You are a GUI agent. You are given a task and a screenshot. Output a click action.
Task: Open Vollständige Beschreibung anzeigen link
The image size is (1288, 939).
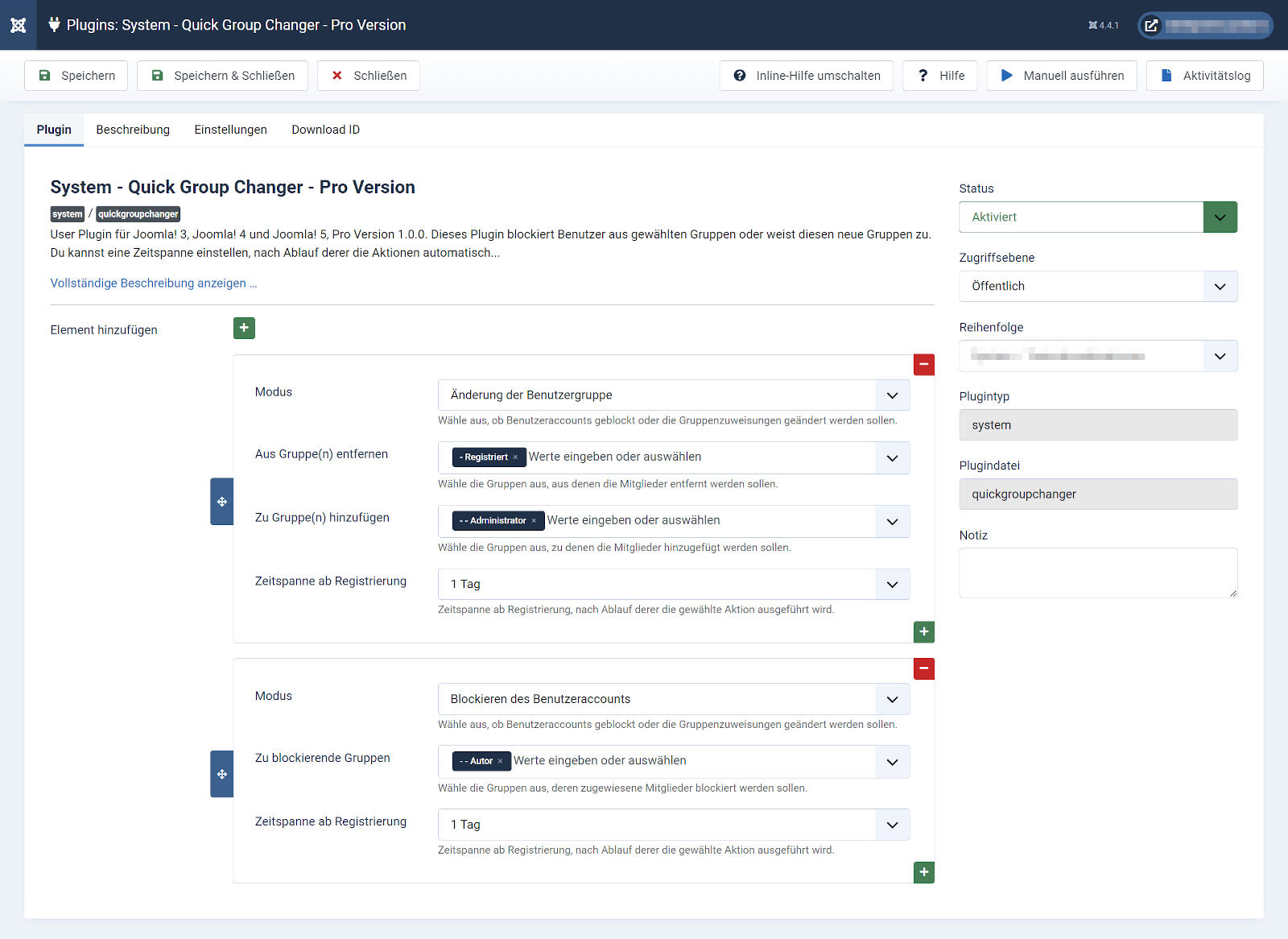(153, 283)
